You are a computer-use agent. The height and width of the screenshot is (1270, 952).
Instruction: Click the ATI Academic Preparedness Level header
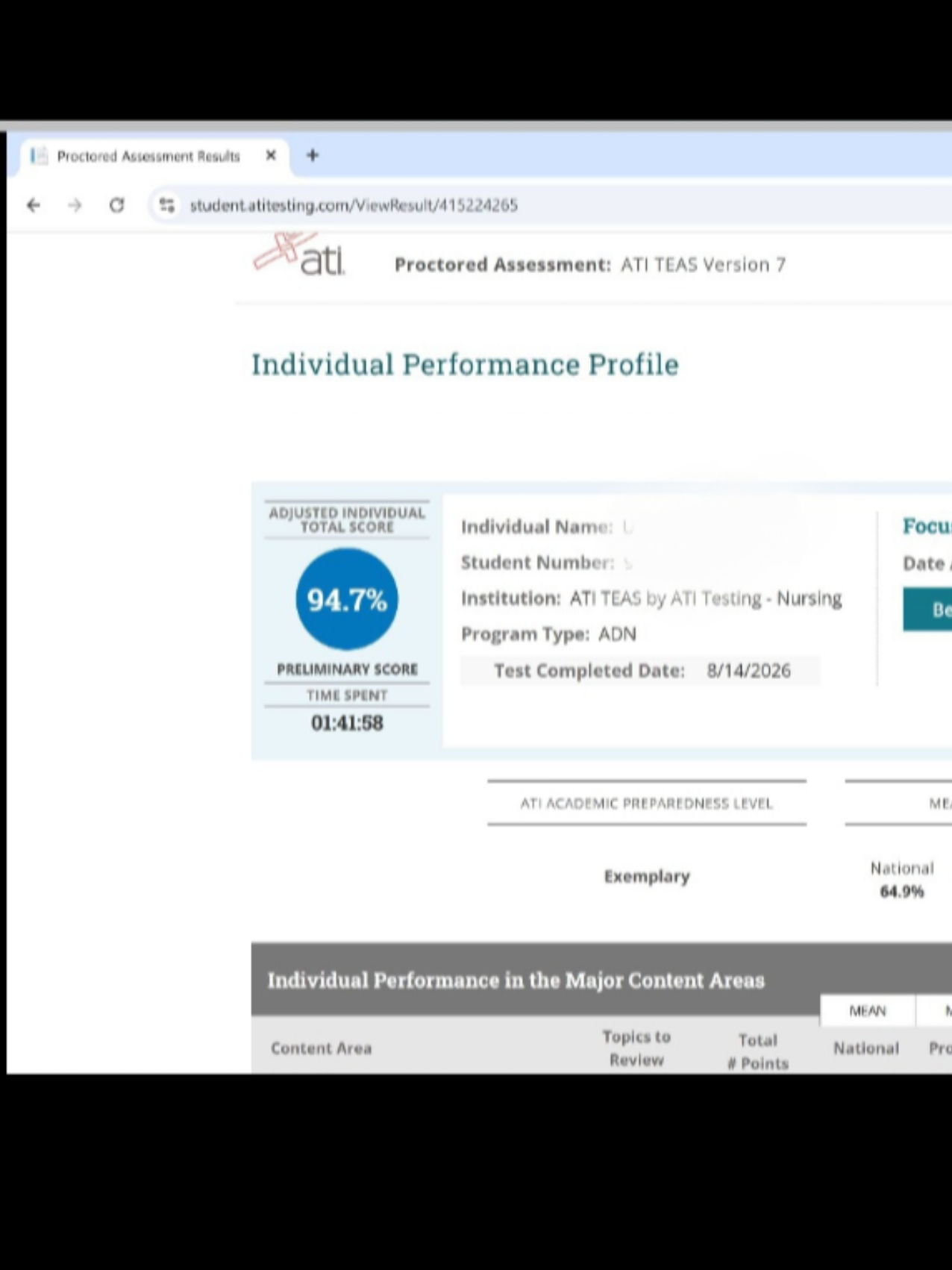647,804
